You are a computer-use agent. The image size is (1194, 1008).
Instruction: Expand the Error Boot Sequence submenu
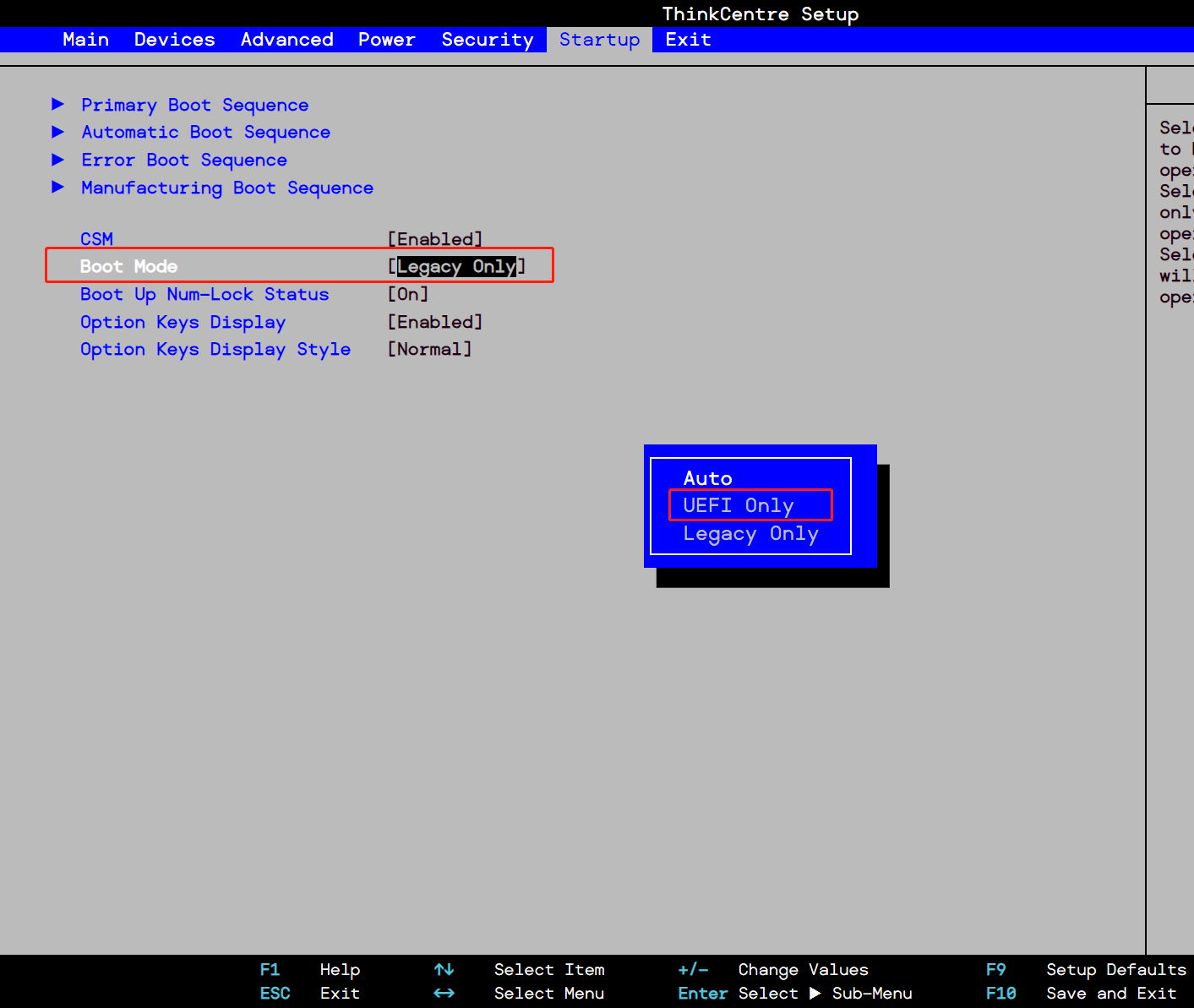click(x=183, y=160)
